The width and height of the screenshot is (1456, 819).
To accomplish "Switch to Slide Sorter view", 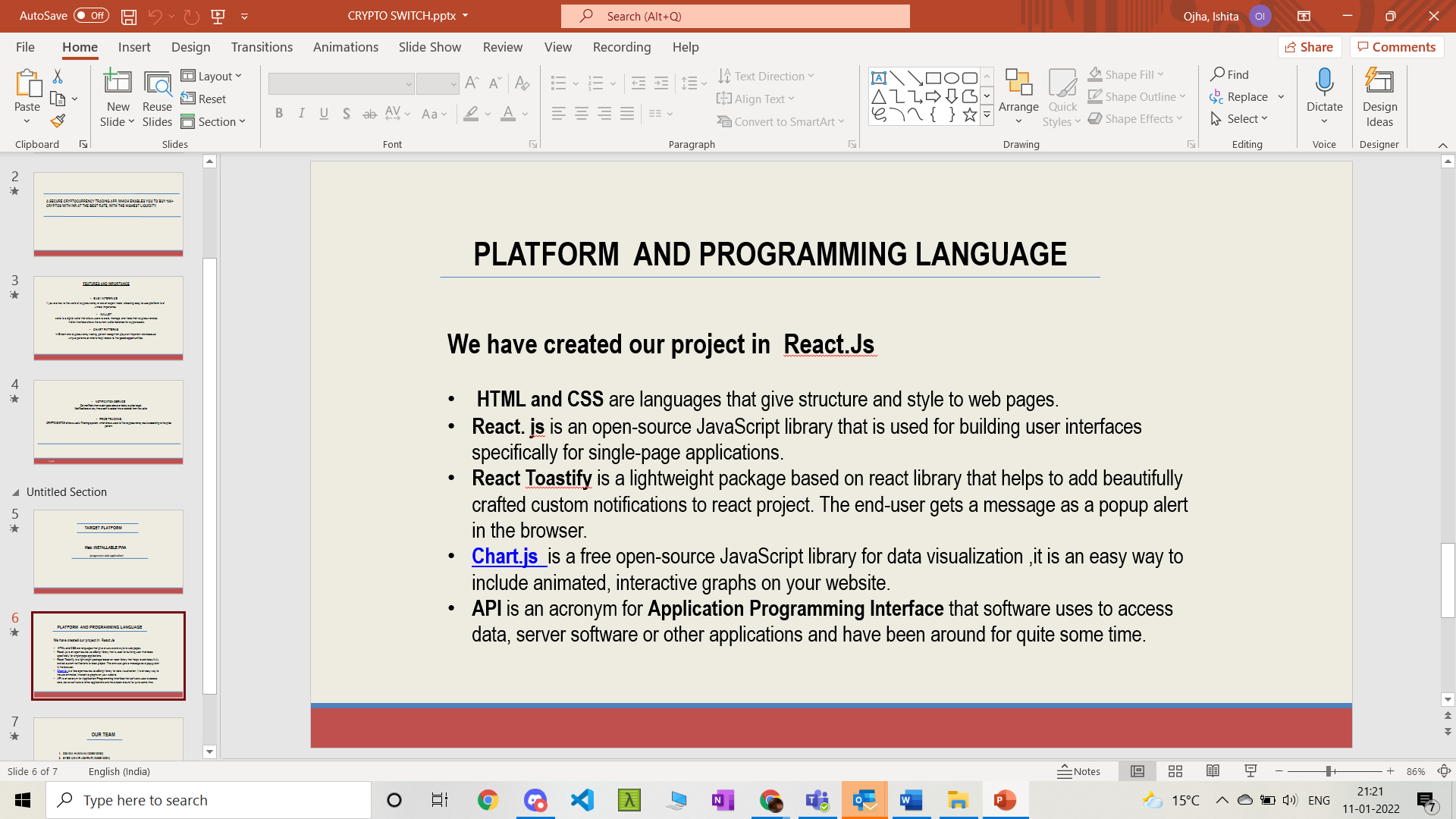I will (1175, 771).
